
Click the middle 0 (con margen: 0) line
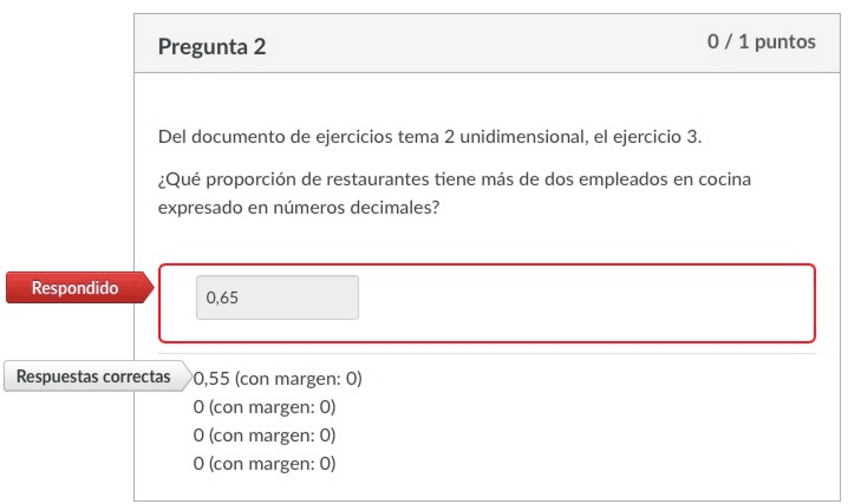coord(264,435)
